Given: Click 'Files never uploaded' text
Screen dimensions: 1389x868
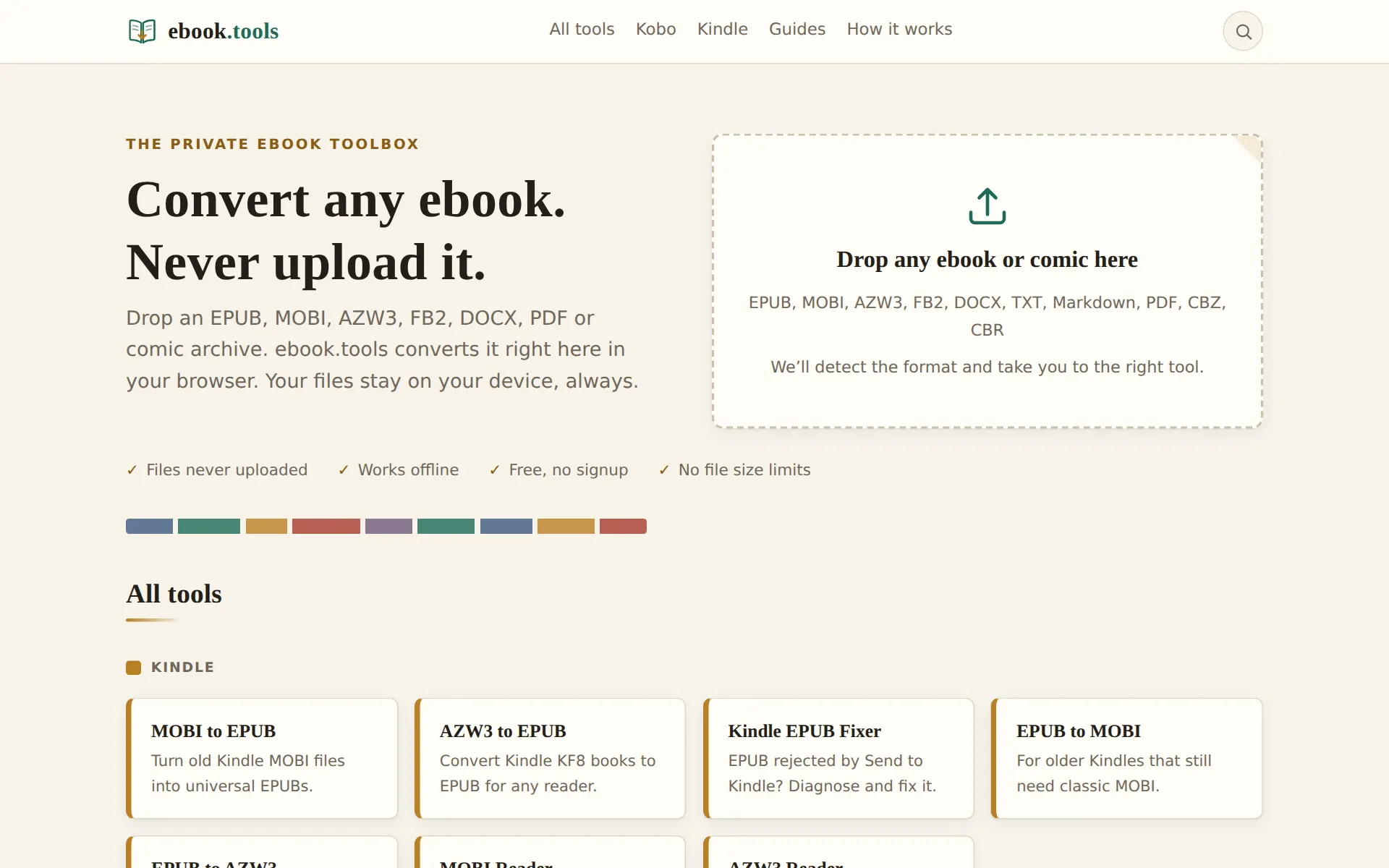Looking at the screenshot, I should [226, 469].
